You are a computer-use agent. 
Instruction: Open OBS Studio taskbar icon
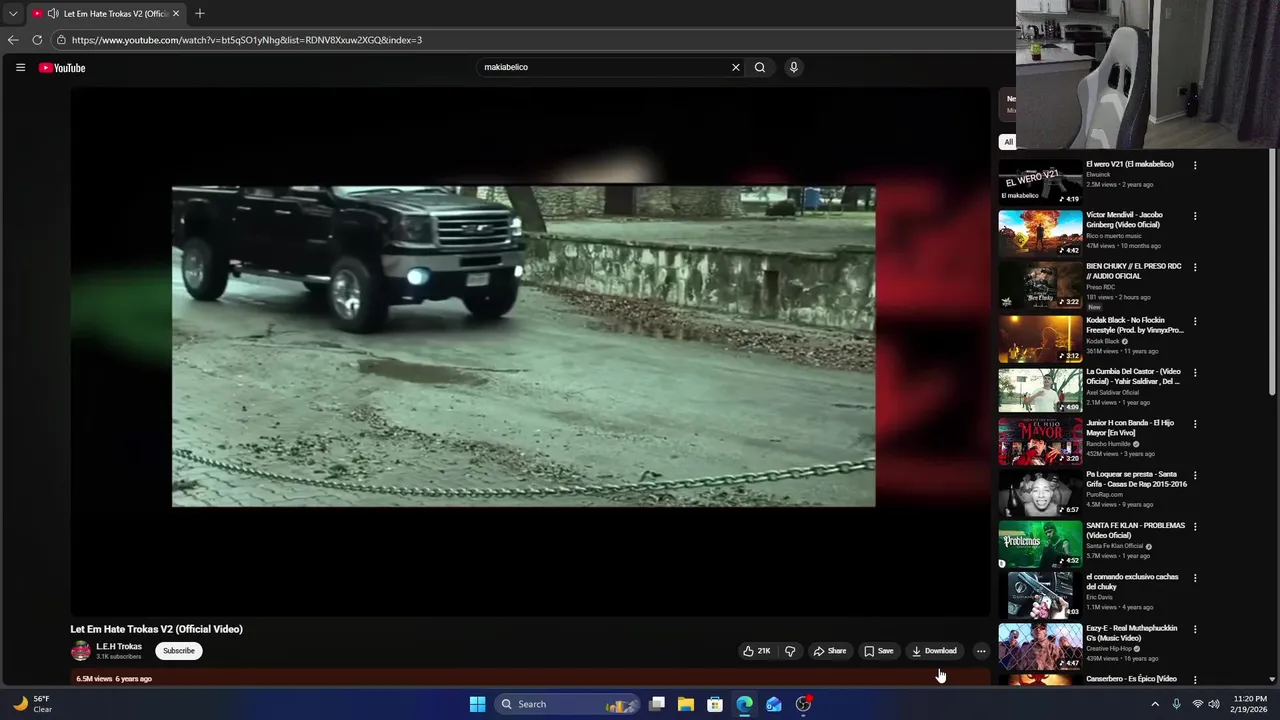pos(803,704)
